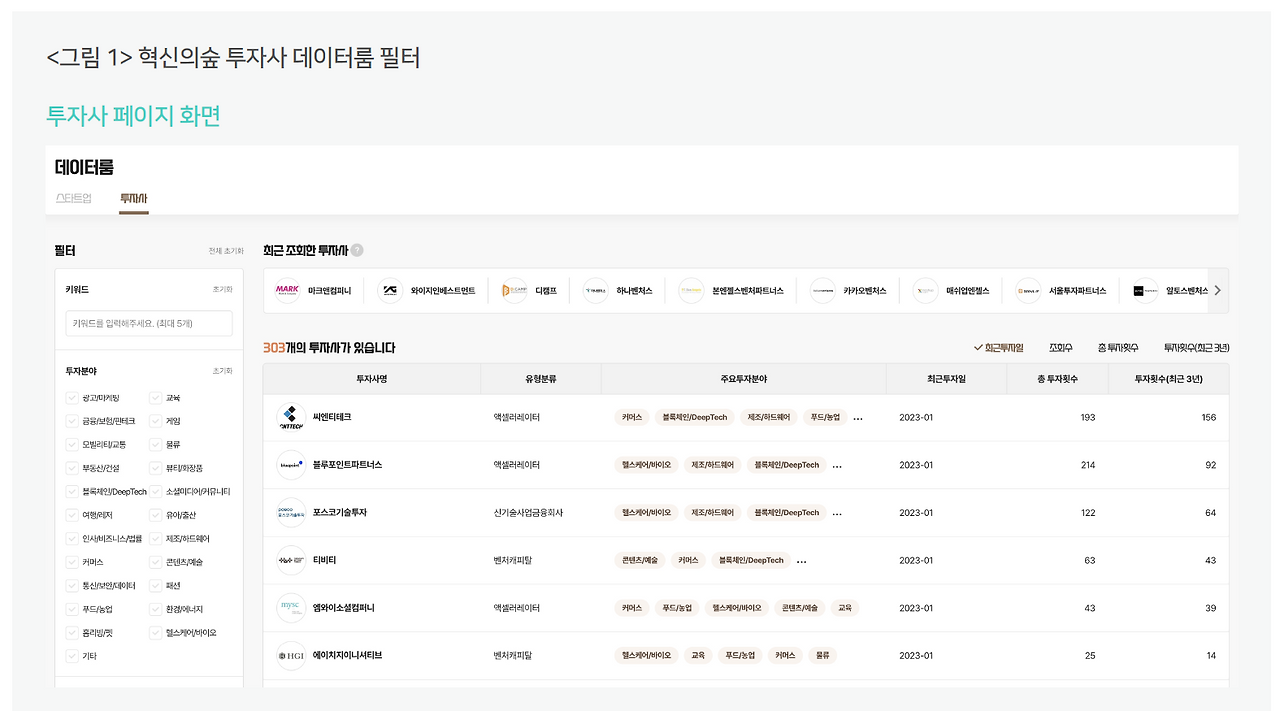Open the 씨엔티테크 investor name link
The width and height of the screenshot is (1280, 711).
(x=332, y=417)
